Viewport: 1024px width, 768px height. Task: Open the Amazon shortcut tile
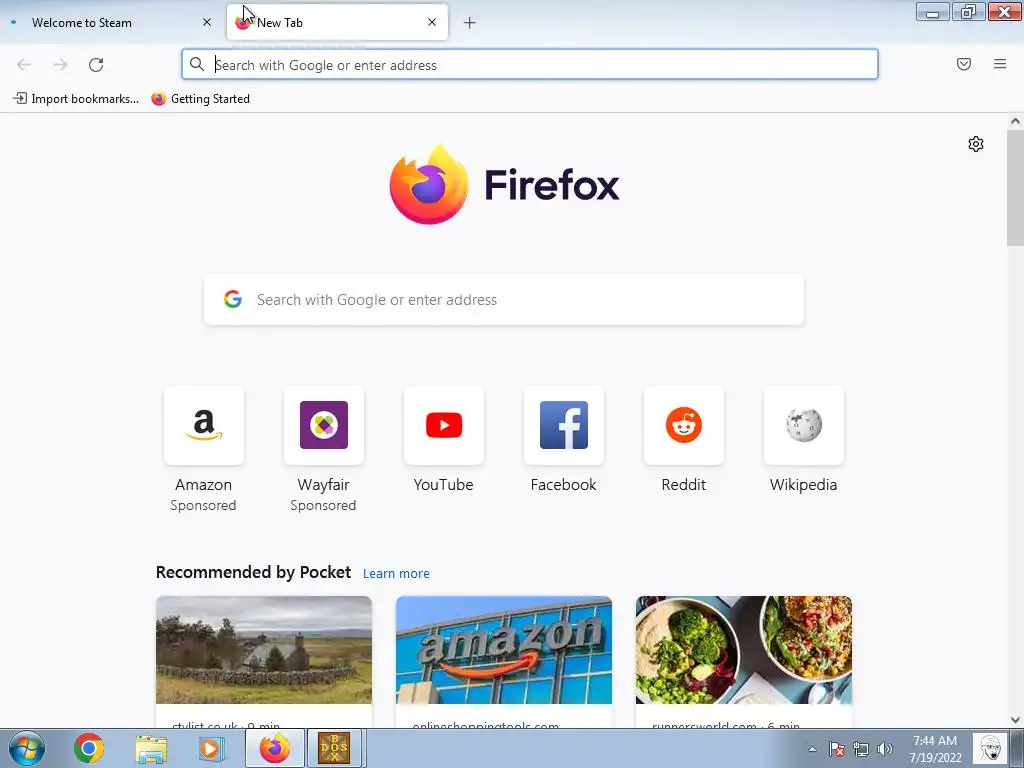(x=204, y=426)
